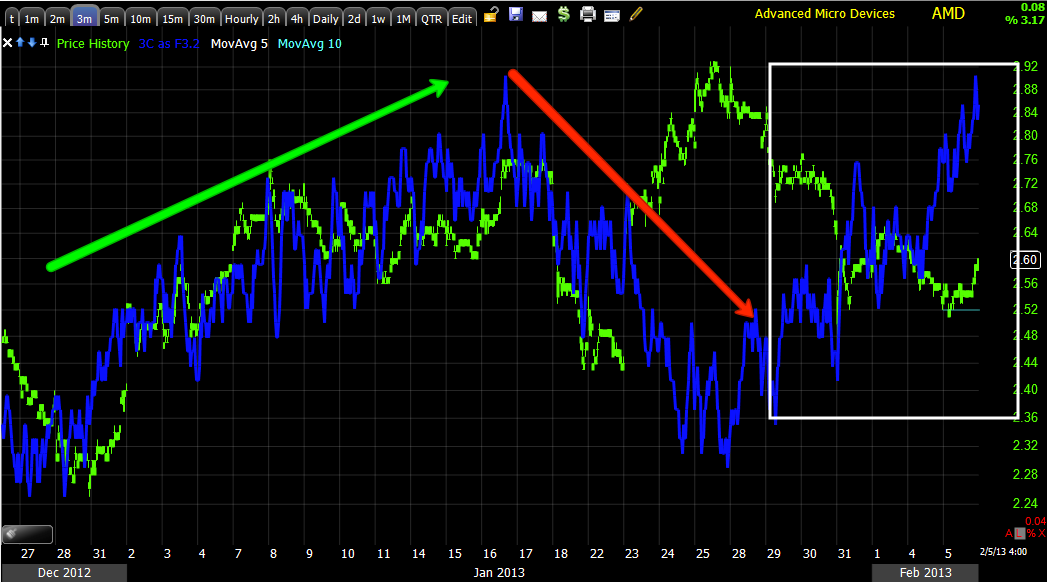Toggle the red A axis mode
1047x582 pixels.
[1009, 533]
